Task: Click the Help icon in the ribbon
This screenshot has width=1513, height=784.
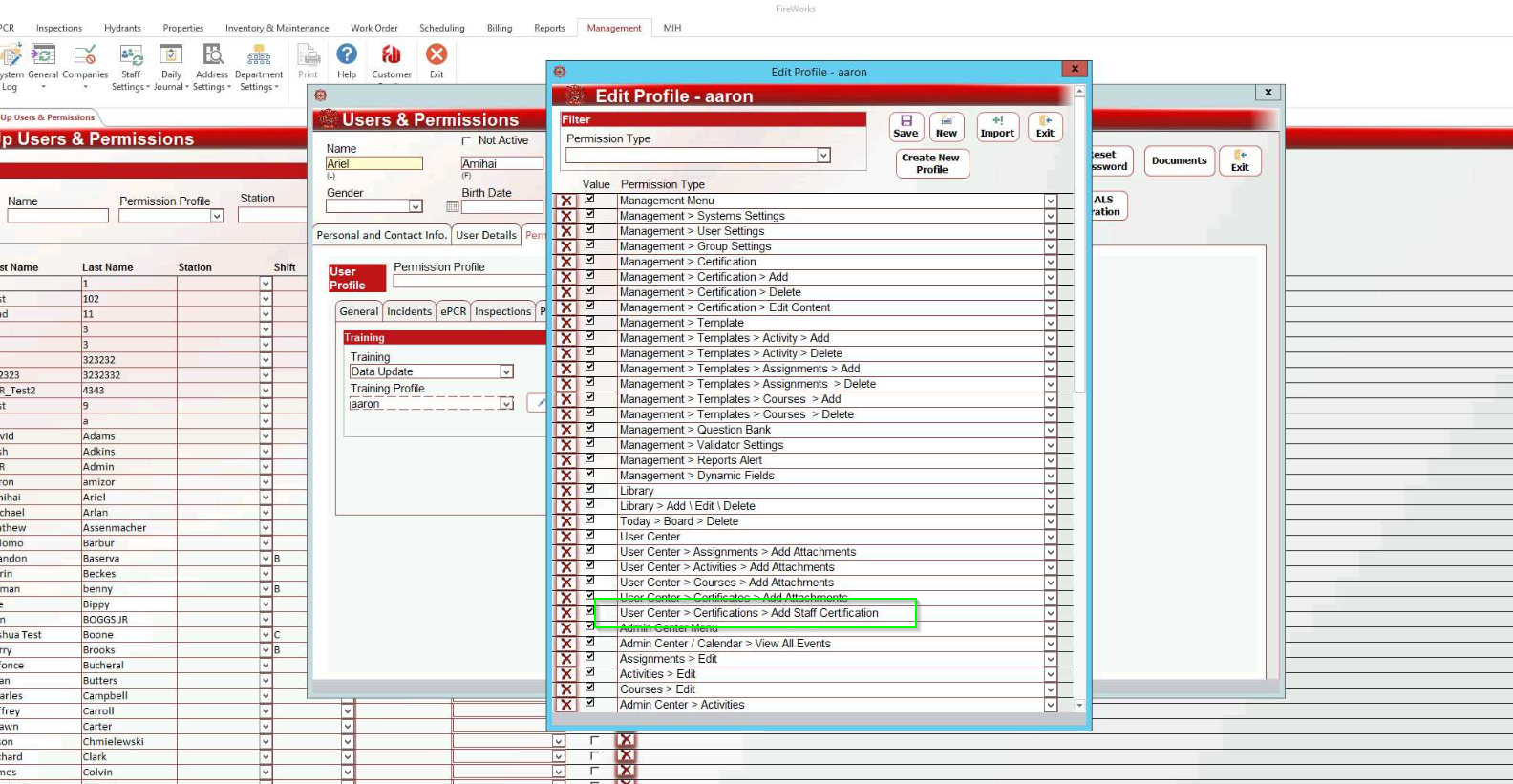Action: tap(347, 61)
